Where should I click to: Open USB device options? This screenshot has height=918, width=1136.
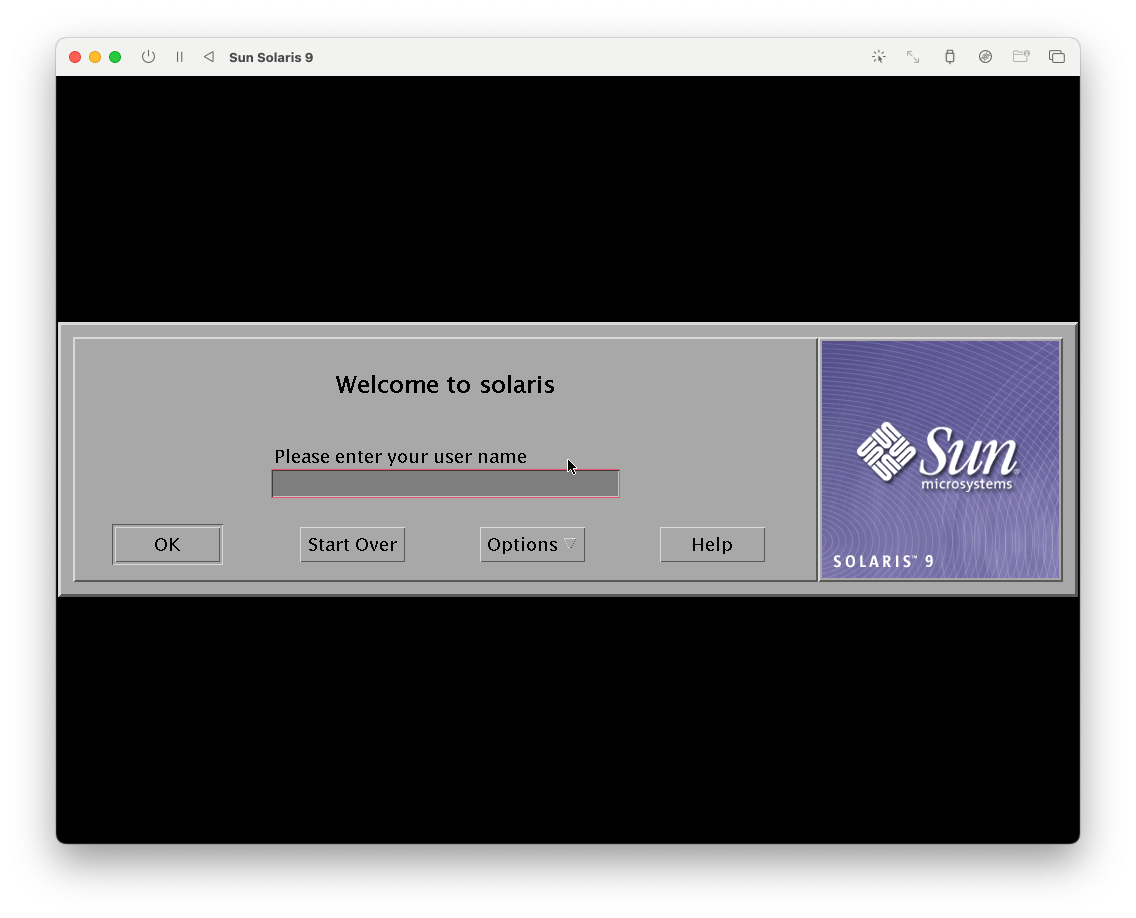click(x=949, y=57)
